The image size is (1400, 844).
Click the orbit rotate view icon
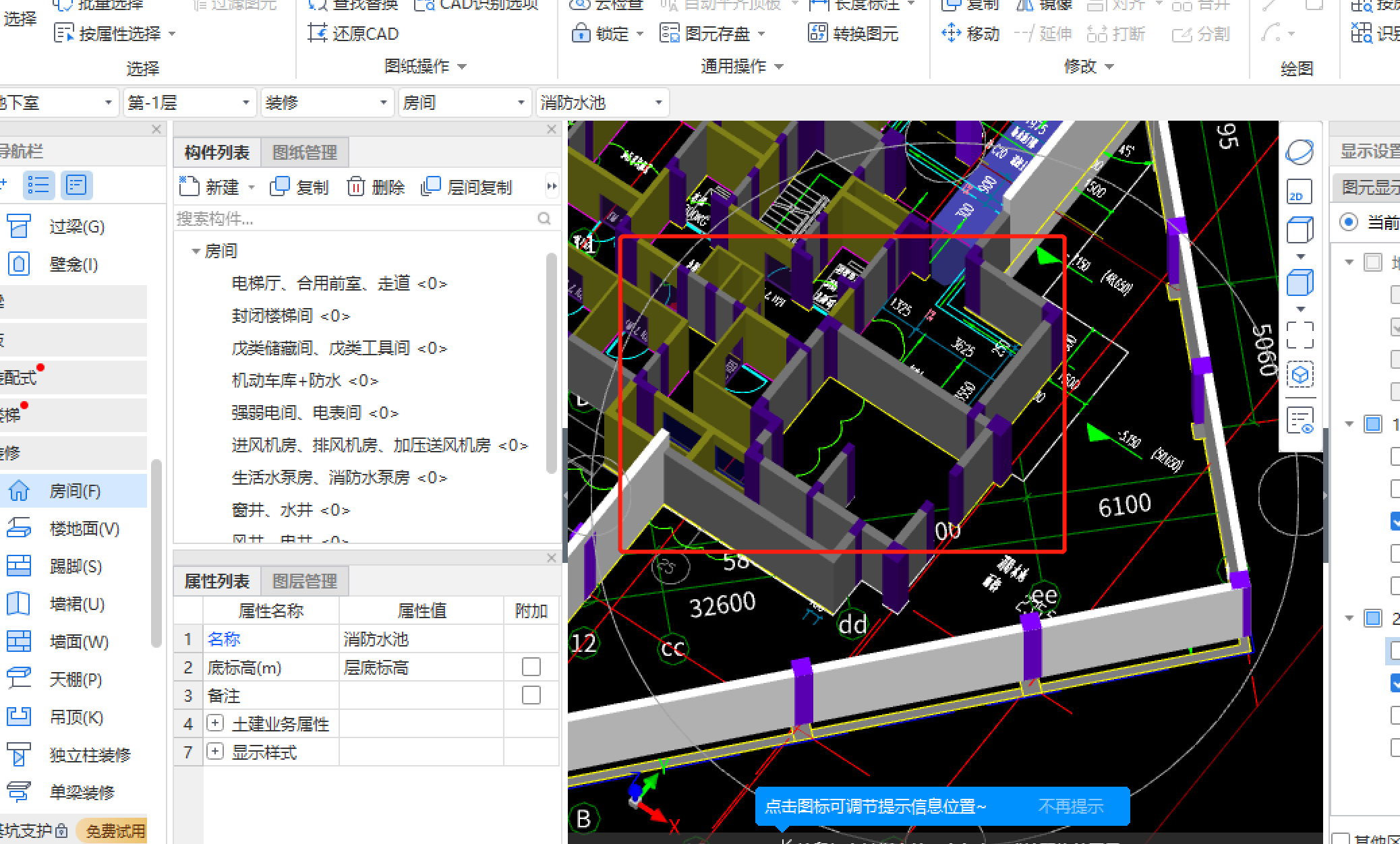[1300, 152]
